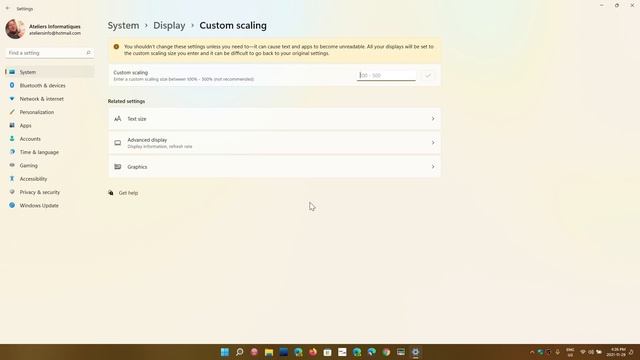The width and height of the screenshot is (640, 360).
Task: Focus the Find a setting search box
Action: 49,53
